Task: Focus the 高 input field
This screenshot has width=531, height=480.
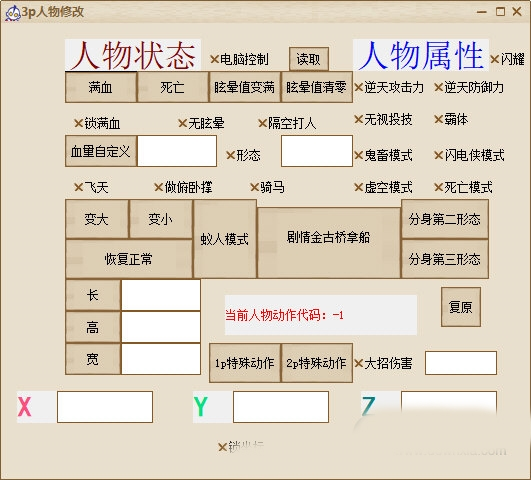Action: tap(161, 327)
